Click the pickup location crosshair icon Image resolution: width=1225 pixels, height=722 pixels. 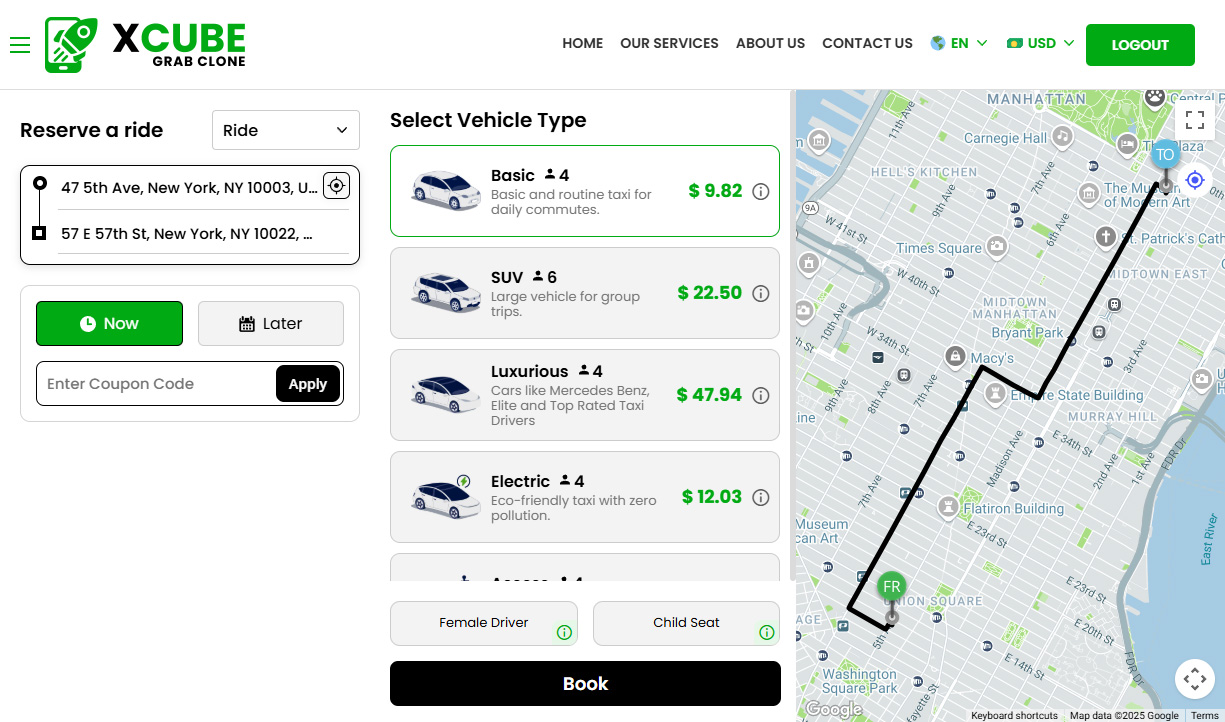(336, 186)
